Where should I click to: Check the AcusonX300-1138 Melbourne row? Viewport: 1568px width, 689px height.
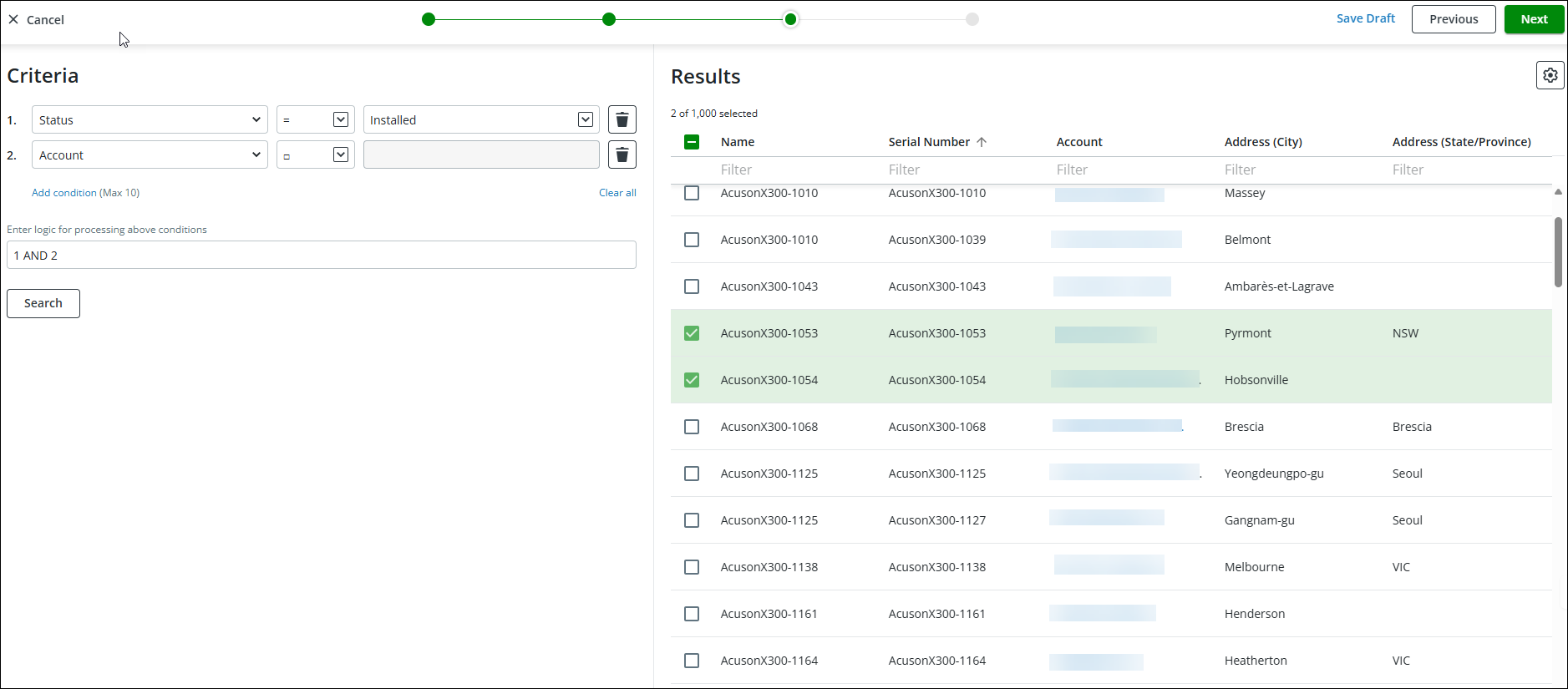[692, 567]
